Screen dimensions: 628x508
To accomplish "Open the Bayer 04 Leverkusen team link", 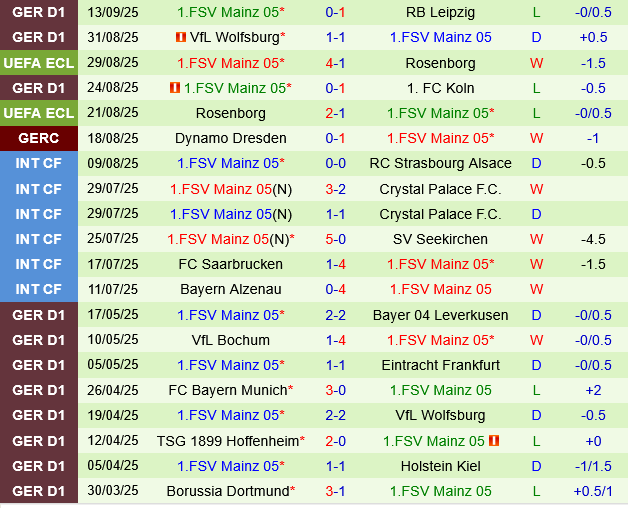I will (440, 315).
